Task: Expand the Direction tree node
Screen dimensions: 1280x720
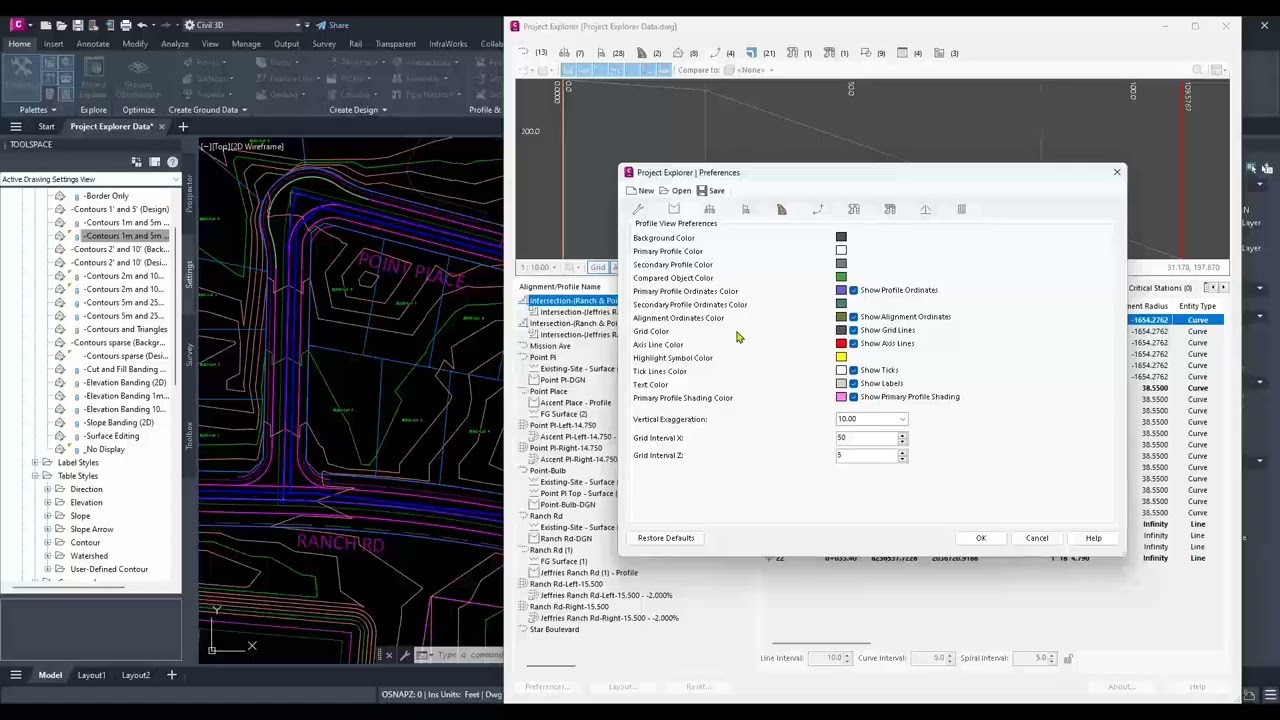Action: tap(47, 489)
